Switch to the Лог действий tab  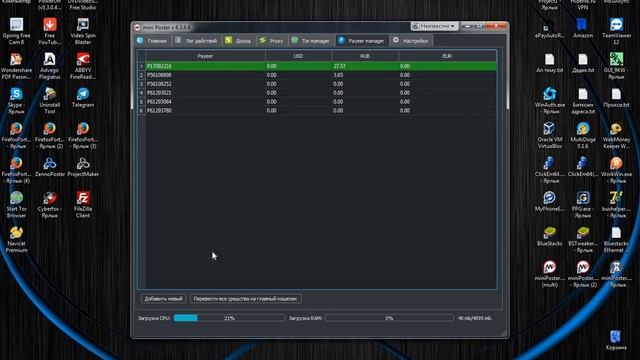click(x=196, y=41)
